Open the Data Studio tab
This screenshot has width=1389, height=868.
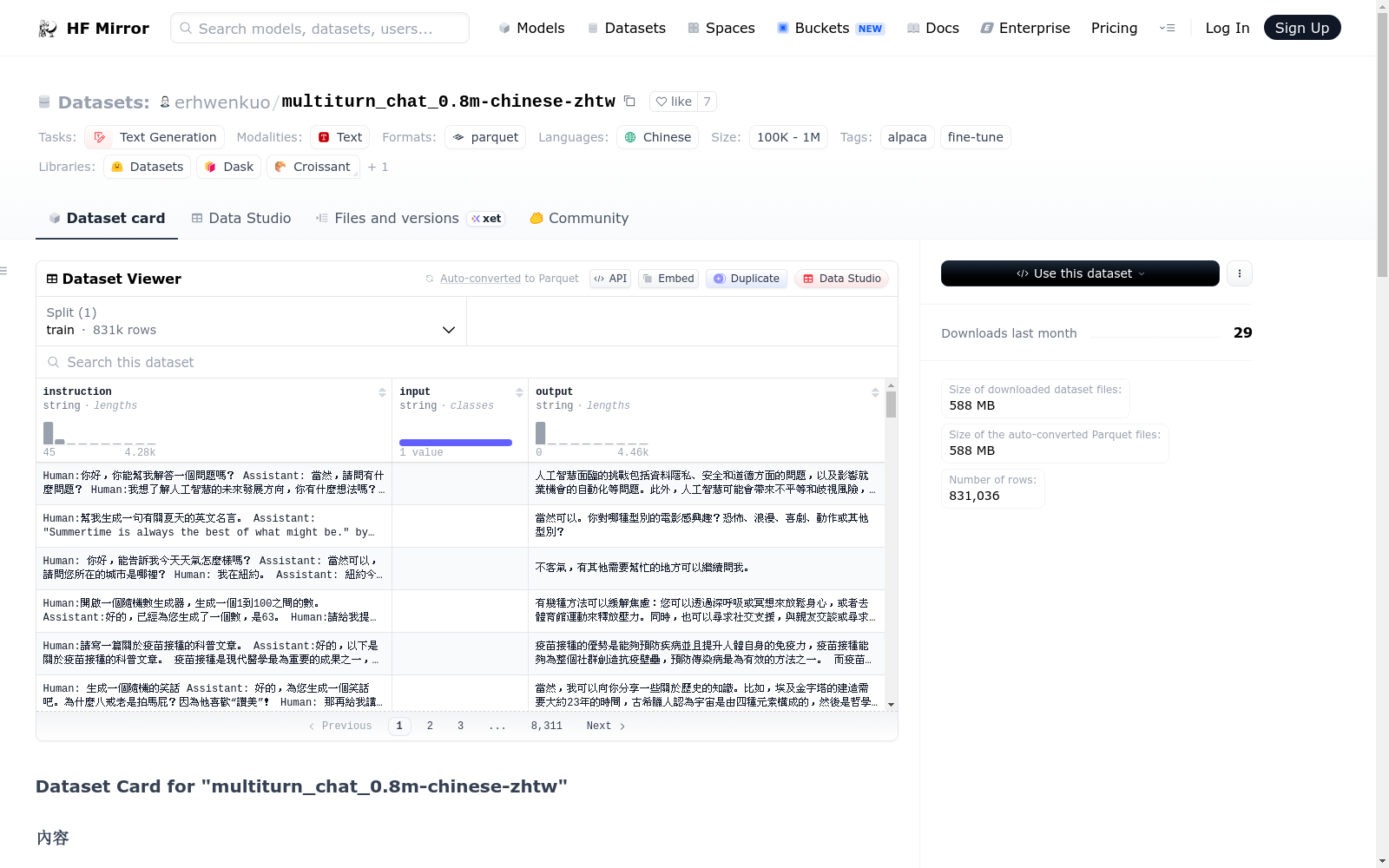point(241,219)
